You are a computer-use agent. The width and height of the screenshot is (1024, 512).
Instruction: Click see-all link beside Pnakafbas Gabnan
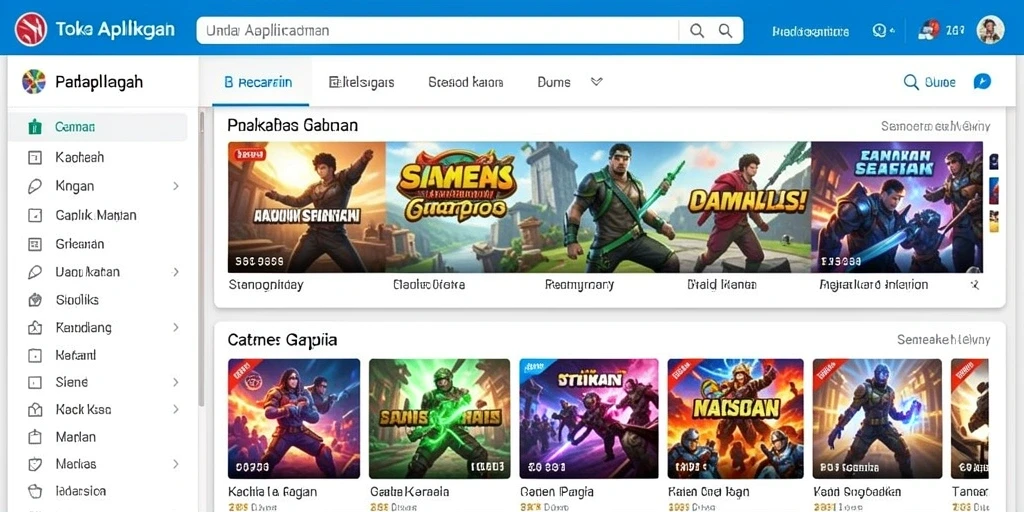[935, 126]
